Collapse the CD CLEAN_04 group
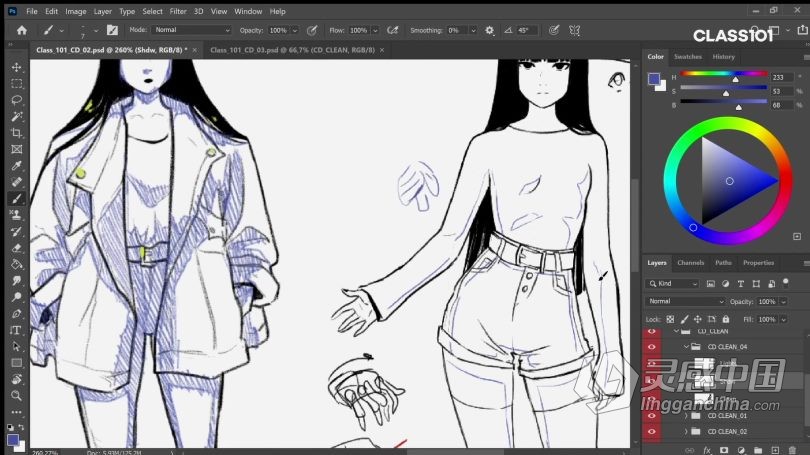The width and height of the screenshot is (810, 455). coord(686,347)
